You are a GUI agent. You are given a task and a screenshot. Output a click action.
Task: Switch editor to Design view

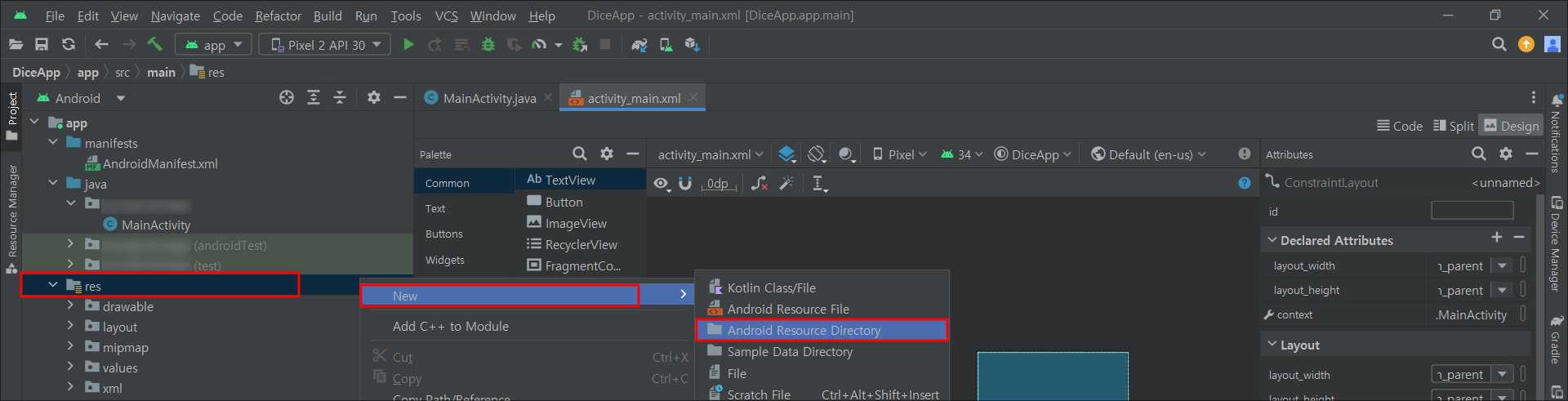[x=1512, y=126]
